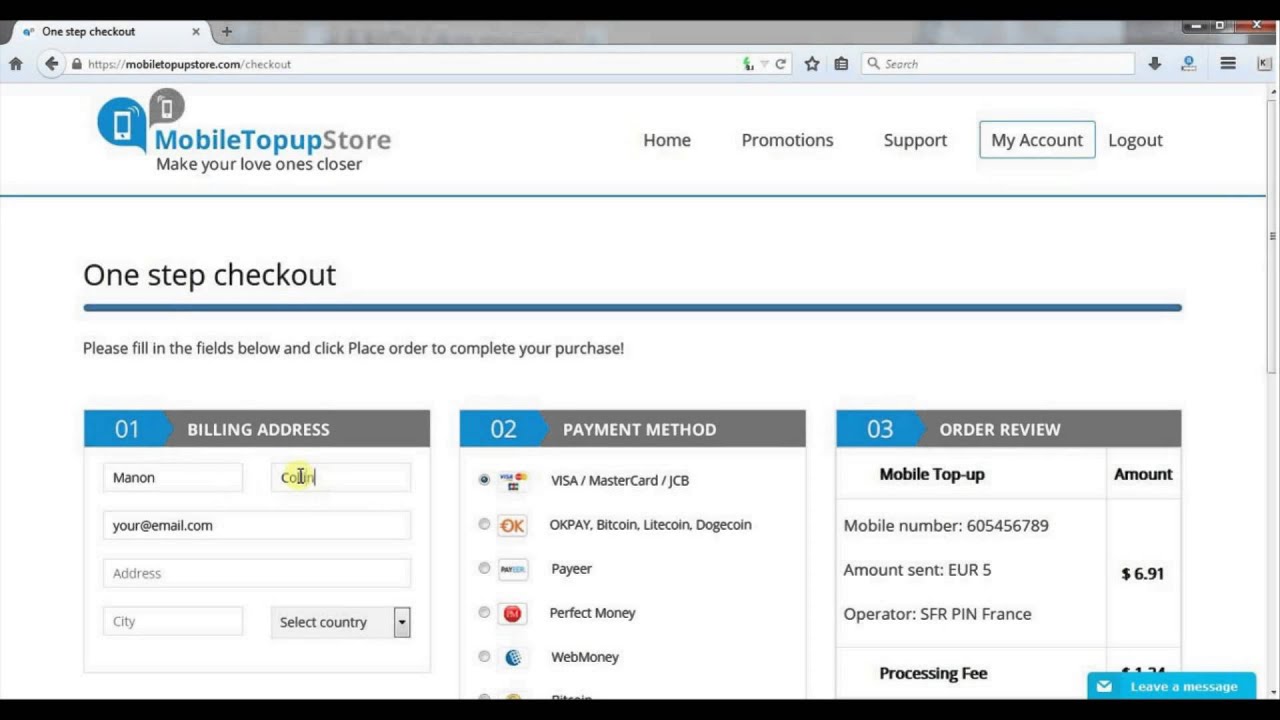The image size is (1280, 720).
Task: Click the OKPAY payment logo icon
Action: [x=512, y=525]
